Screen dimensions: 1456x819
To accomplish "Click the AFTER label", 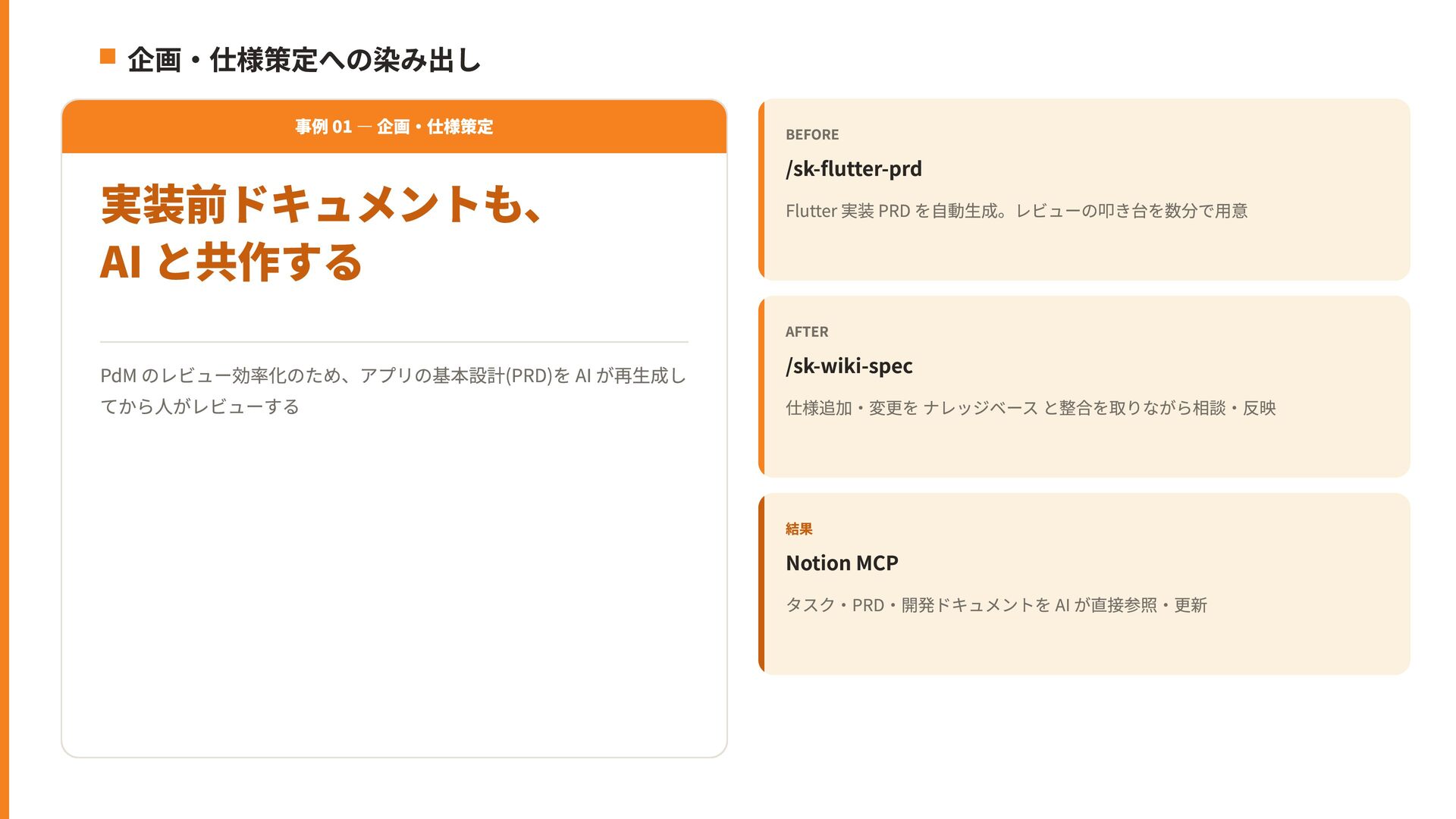I will pos(807,331).
